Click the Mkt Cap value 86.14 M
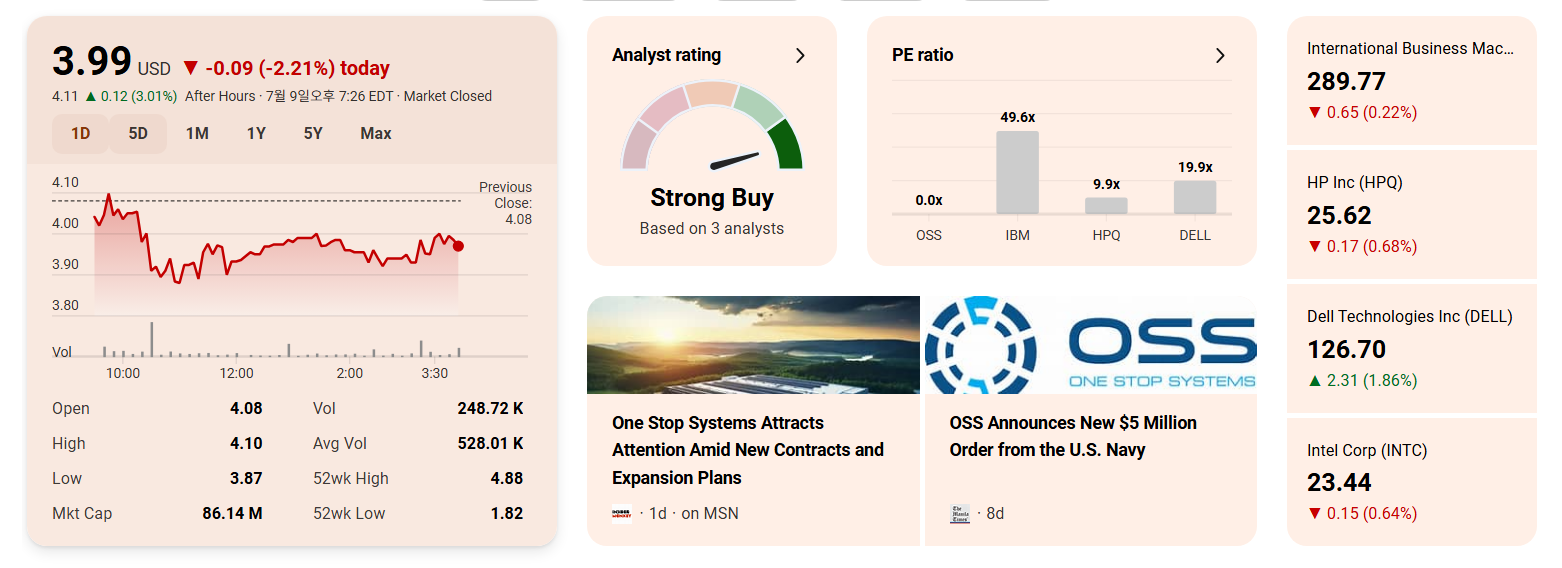The image size is (1562, 568). point(232,514)
